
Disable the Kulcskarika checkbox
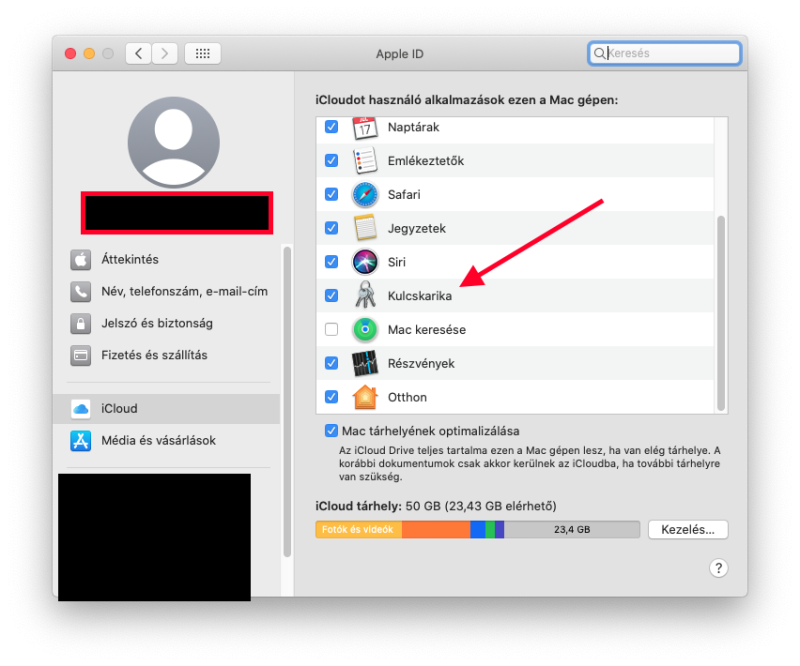(332, 295)
